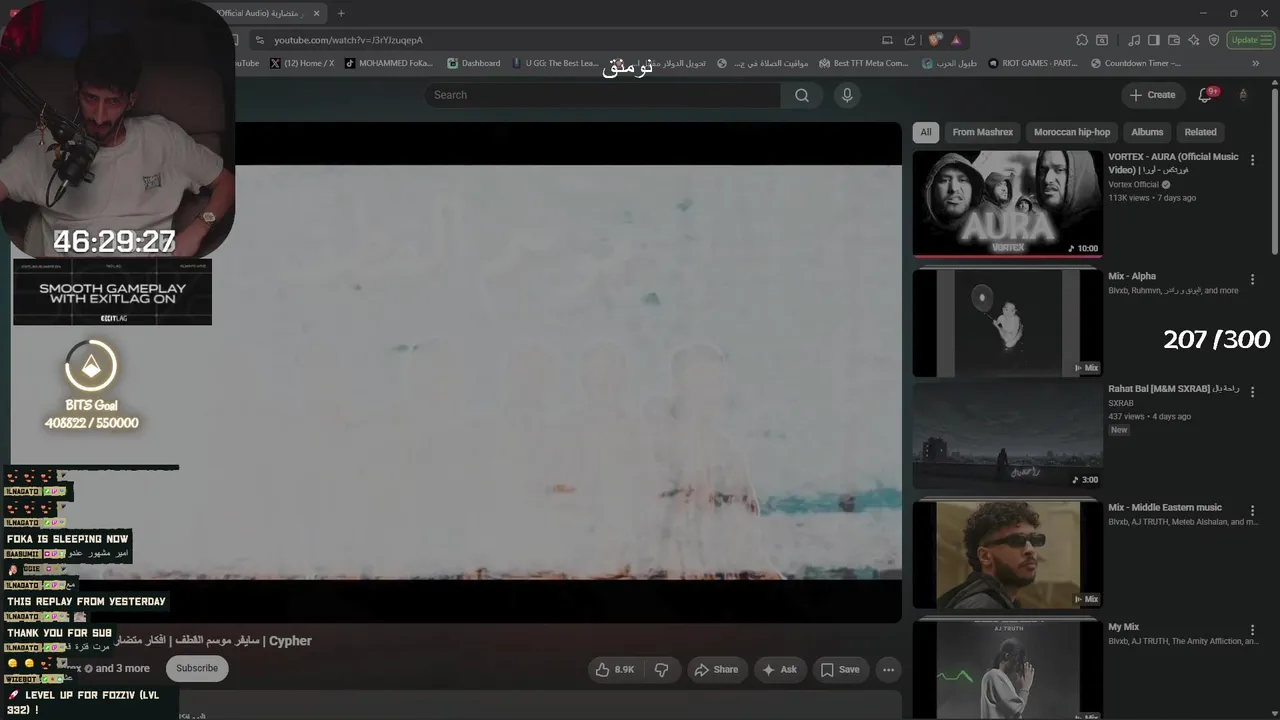Screen dimensions: 1280x720
Task: Toggle the browser sidebar panel icon
Action: [1154, 40]
